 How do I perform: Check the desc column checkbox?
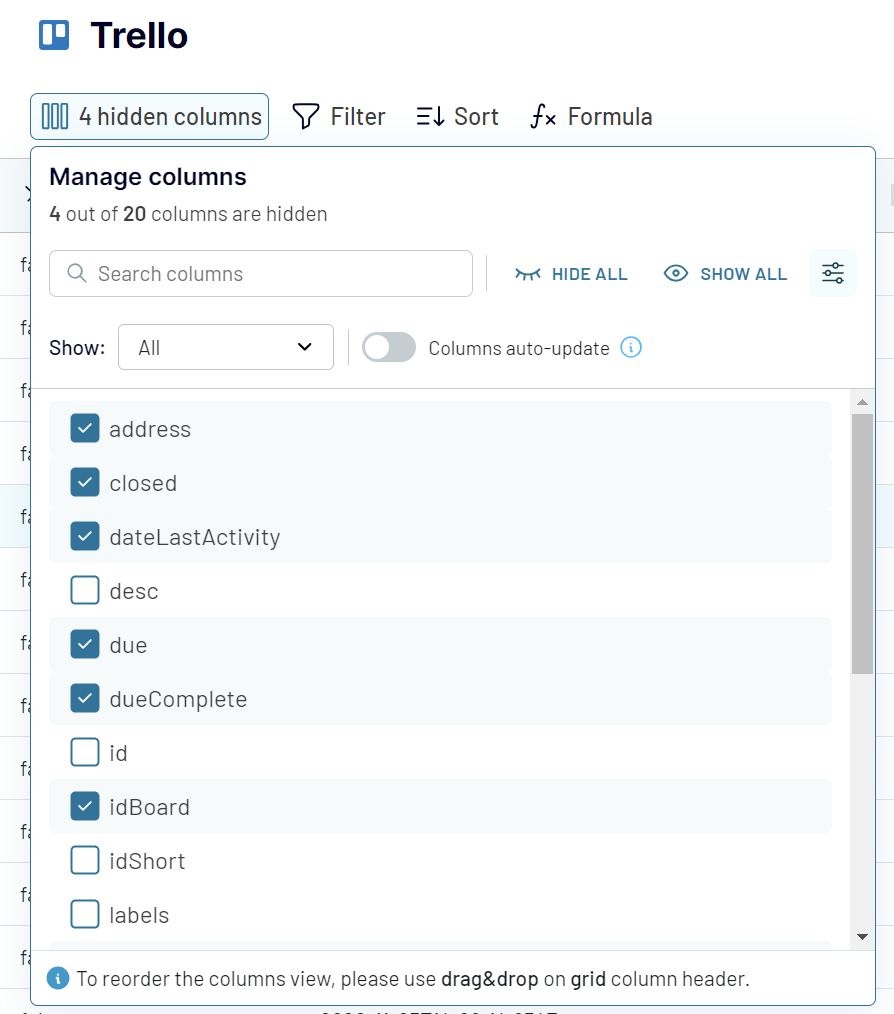click(85, 590)
